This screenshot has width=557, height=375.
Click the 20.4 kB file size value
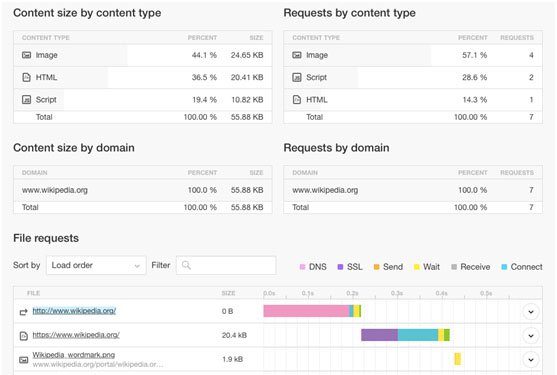point(234,335)
